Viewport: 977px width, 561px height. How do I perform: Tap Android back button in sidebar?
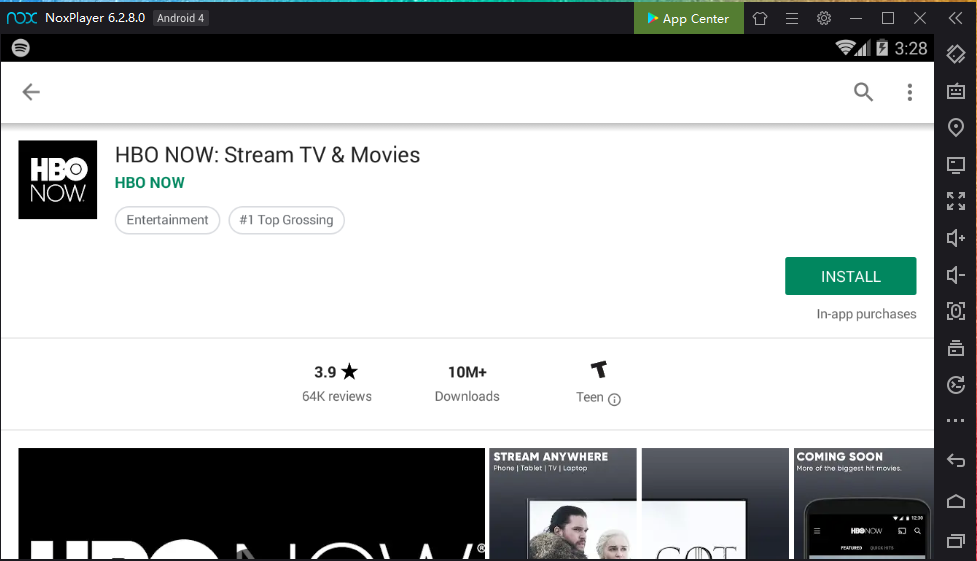[x=956, y=461]
